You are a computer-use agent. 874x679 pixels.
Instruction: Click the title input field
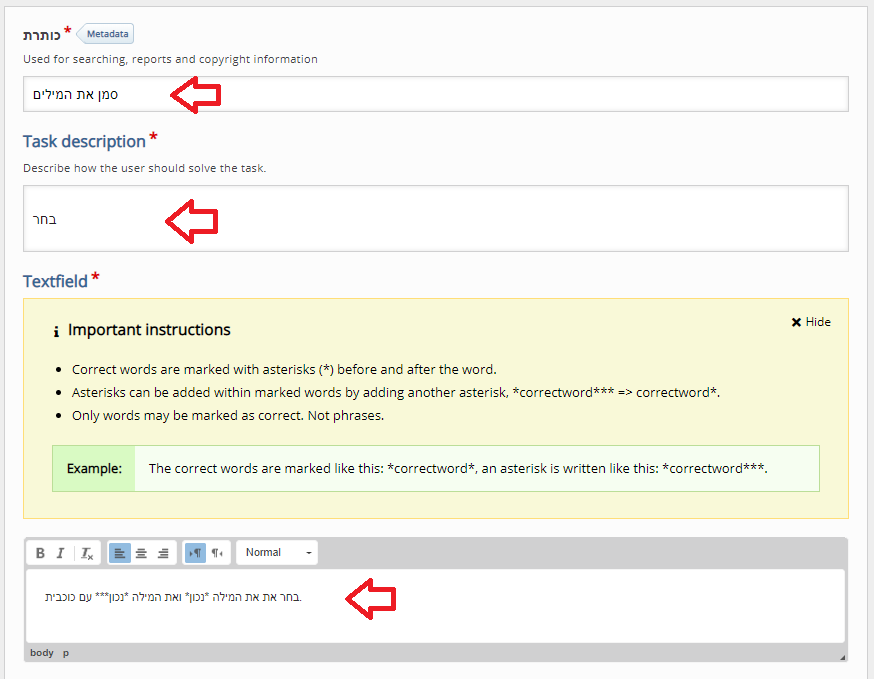(x=435, y=94)
